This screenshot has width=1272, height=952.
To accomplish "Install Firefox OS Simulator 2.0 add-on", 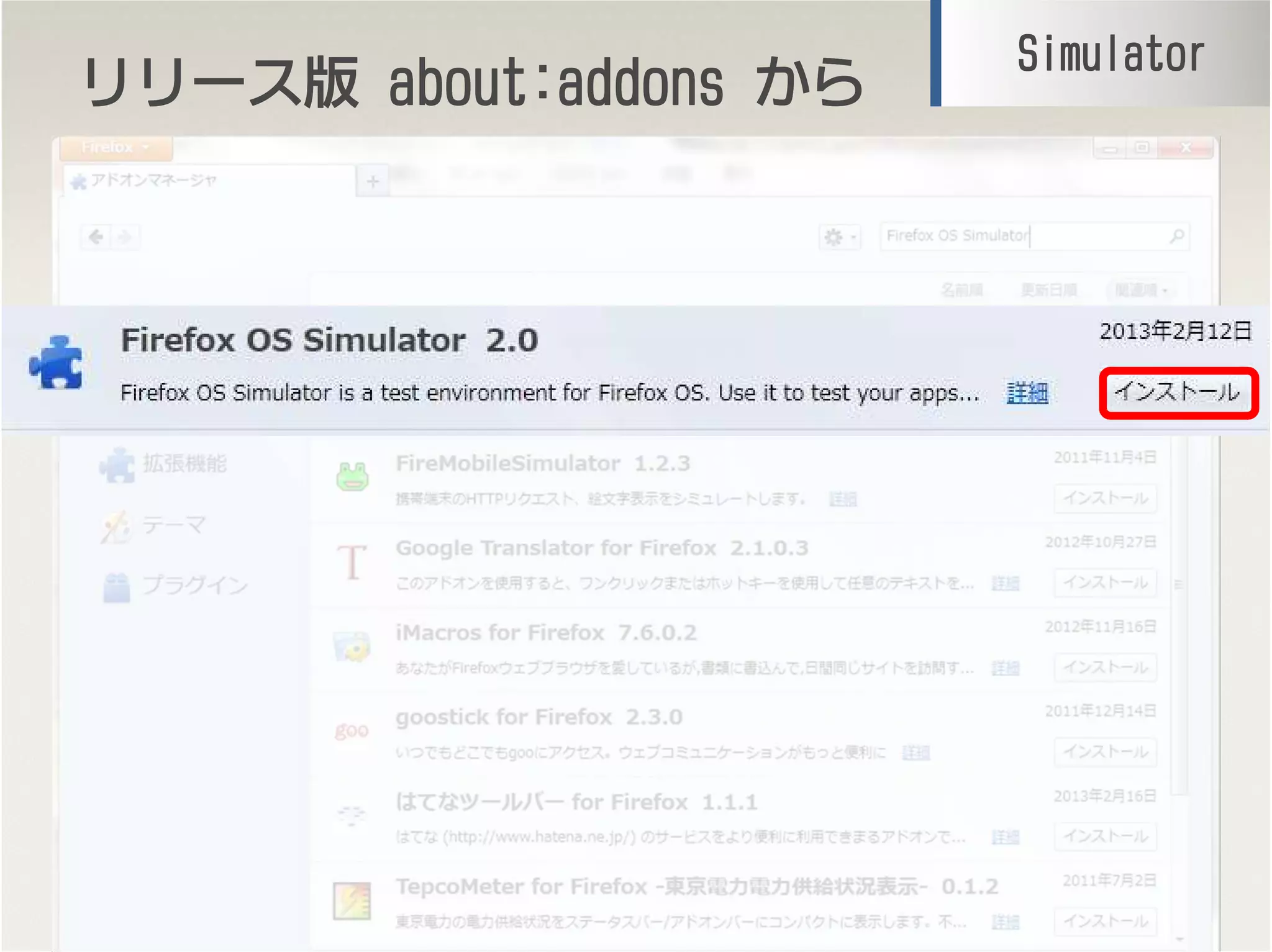I will coord(1178,392).
